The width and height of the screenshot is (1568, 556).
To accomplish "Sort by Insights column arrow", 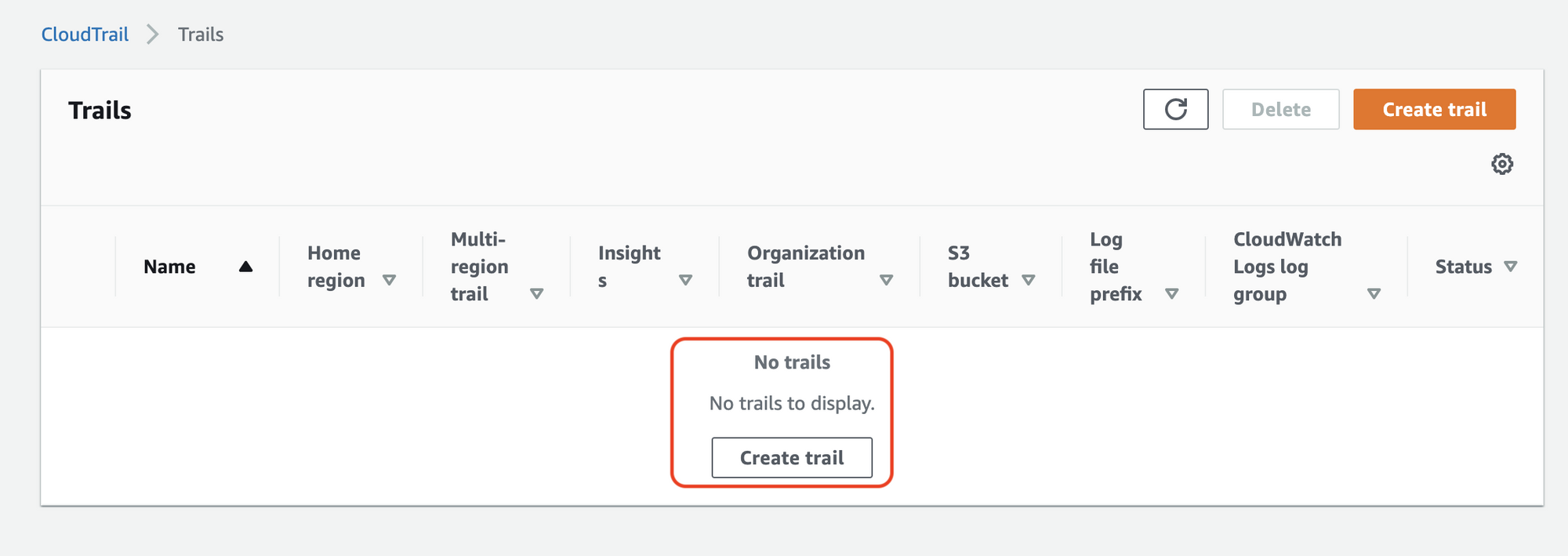I will click(x=685, y=280).
